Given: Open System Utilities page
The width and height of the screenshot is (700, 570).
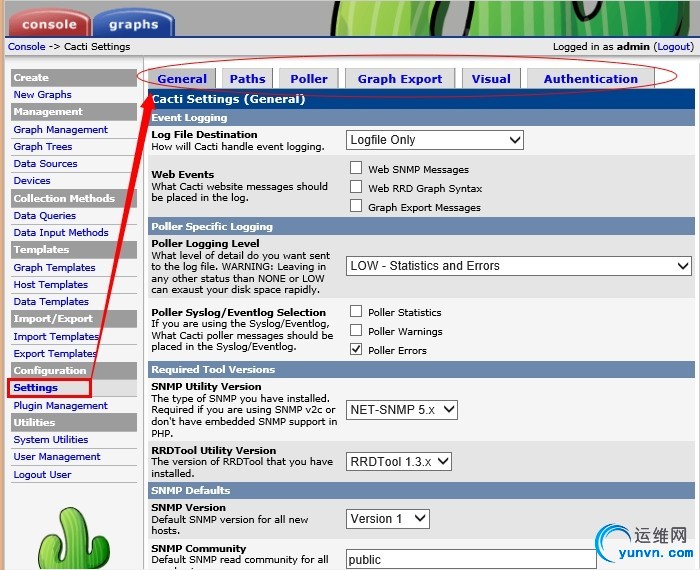Looking at the screenshot, I should (x=51, y=440).
